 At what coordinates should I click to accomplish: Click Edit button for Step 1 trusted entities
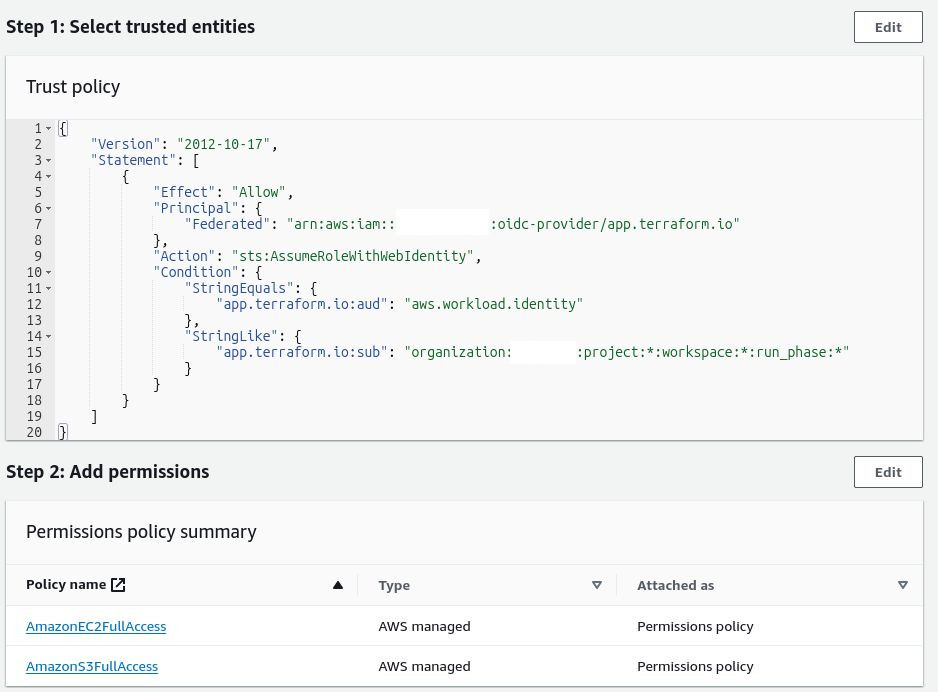[x=888, y=27]
